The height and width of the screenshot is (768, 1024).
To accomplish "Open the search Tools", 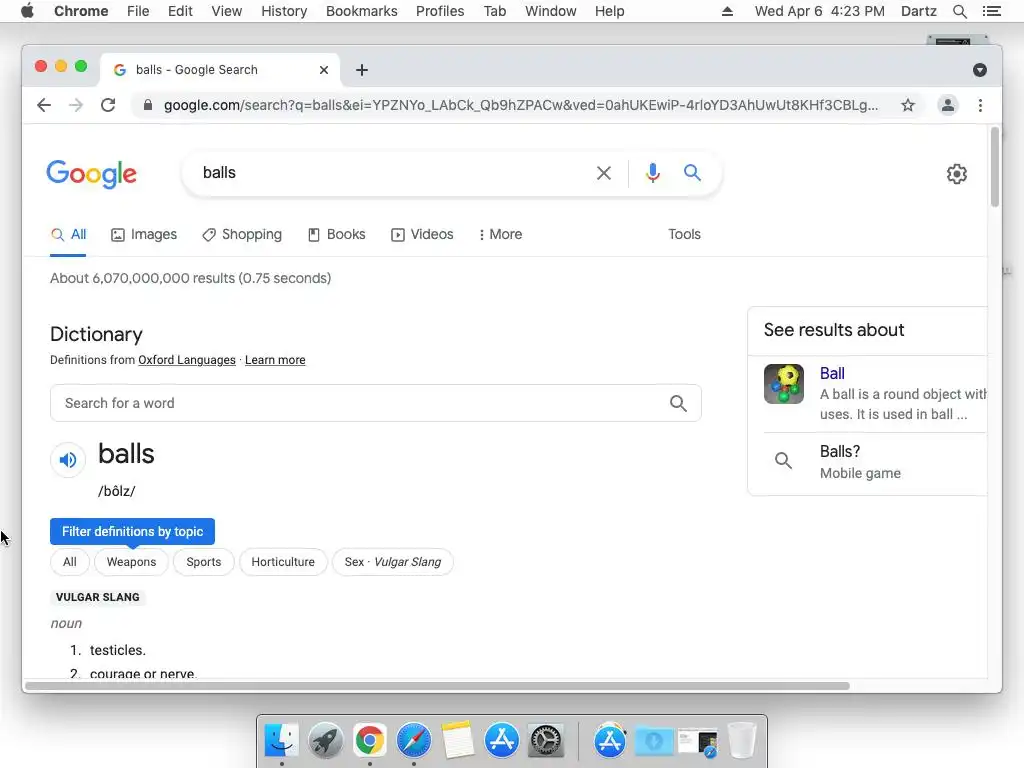I will pyautogui.click(x=684, y=234).
